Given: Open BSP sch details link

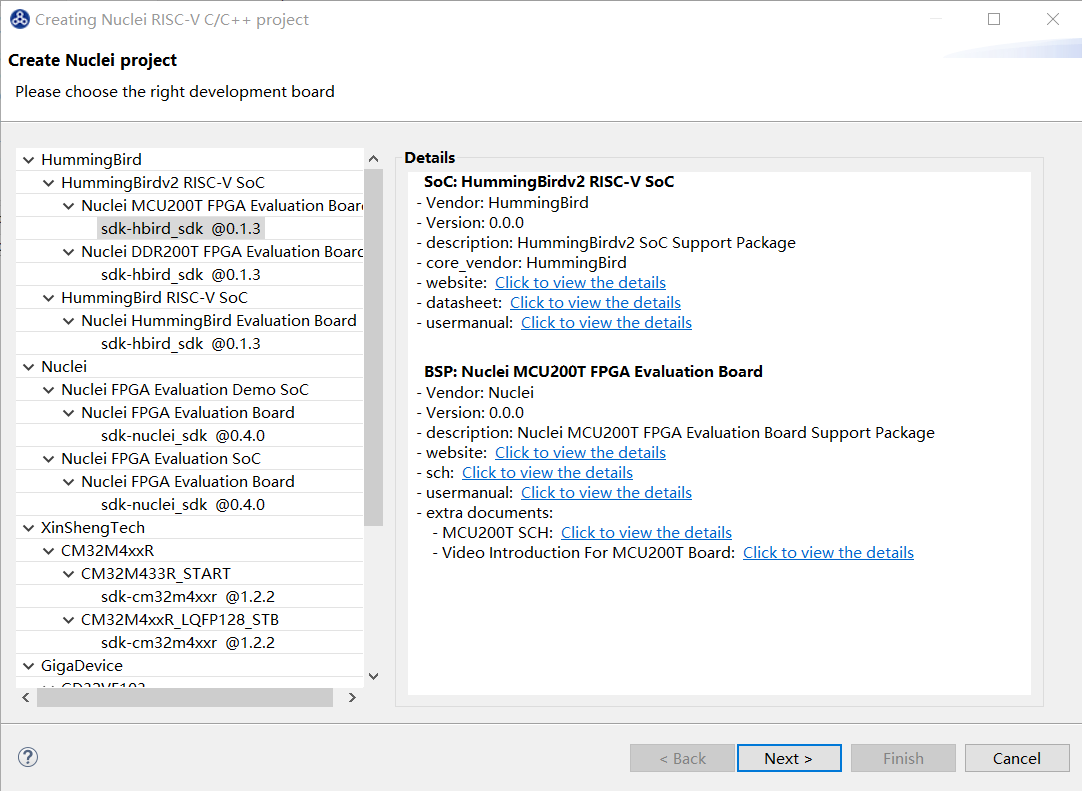Looking at the screenshot, I should (547, 472).
